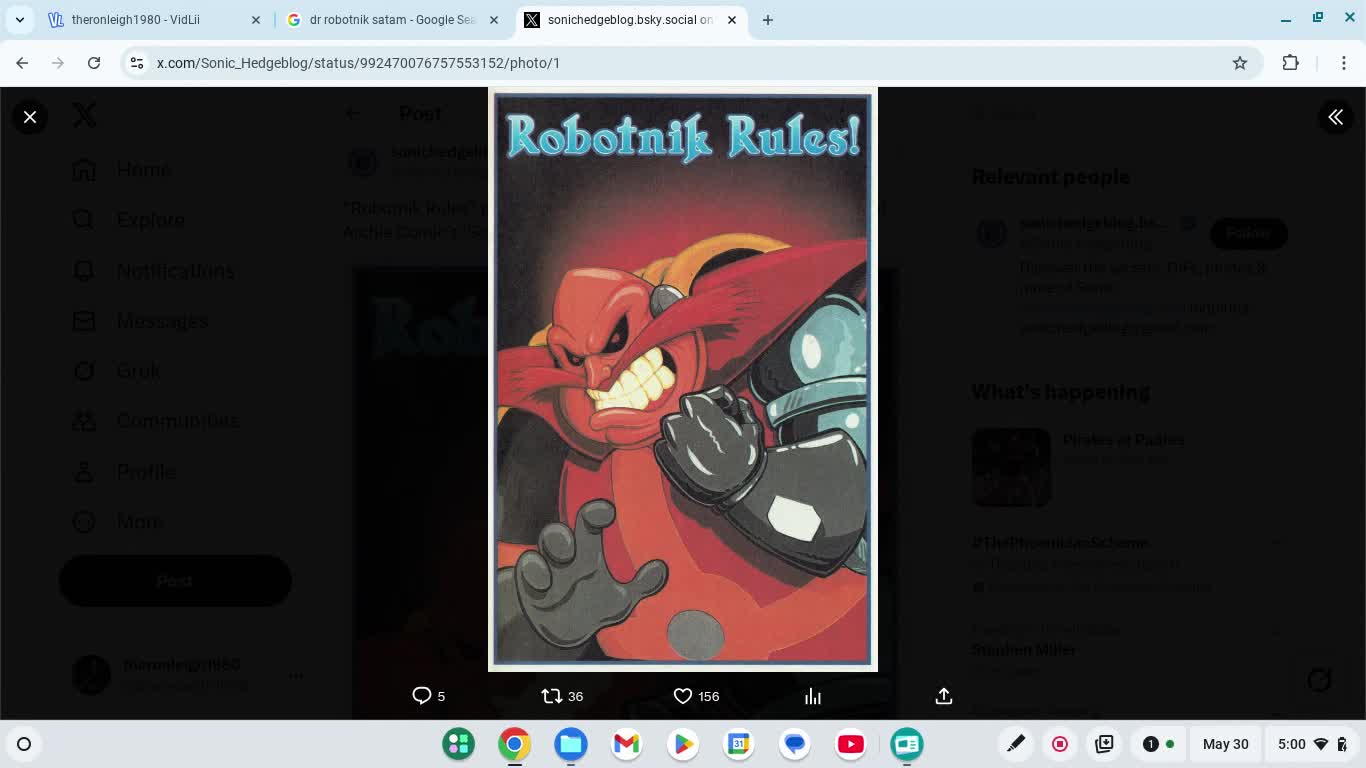Open the green slides-style app on the shelf
Image resolution: width=1366 pixels, height=768 pixels.
907,744
